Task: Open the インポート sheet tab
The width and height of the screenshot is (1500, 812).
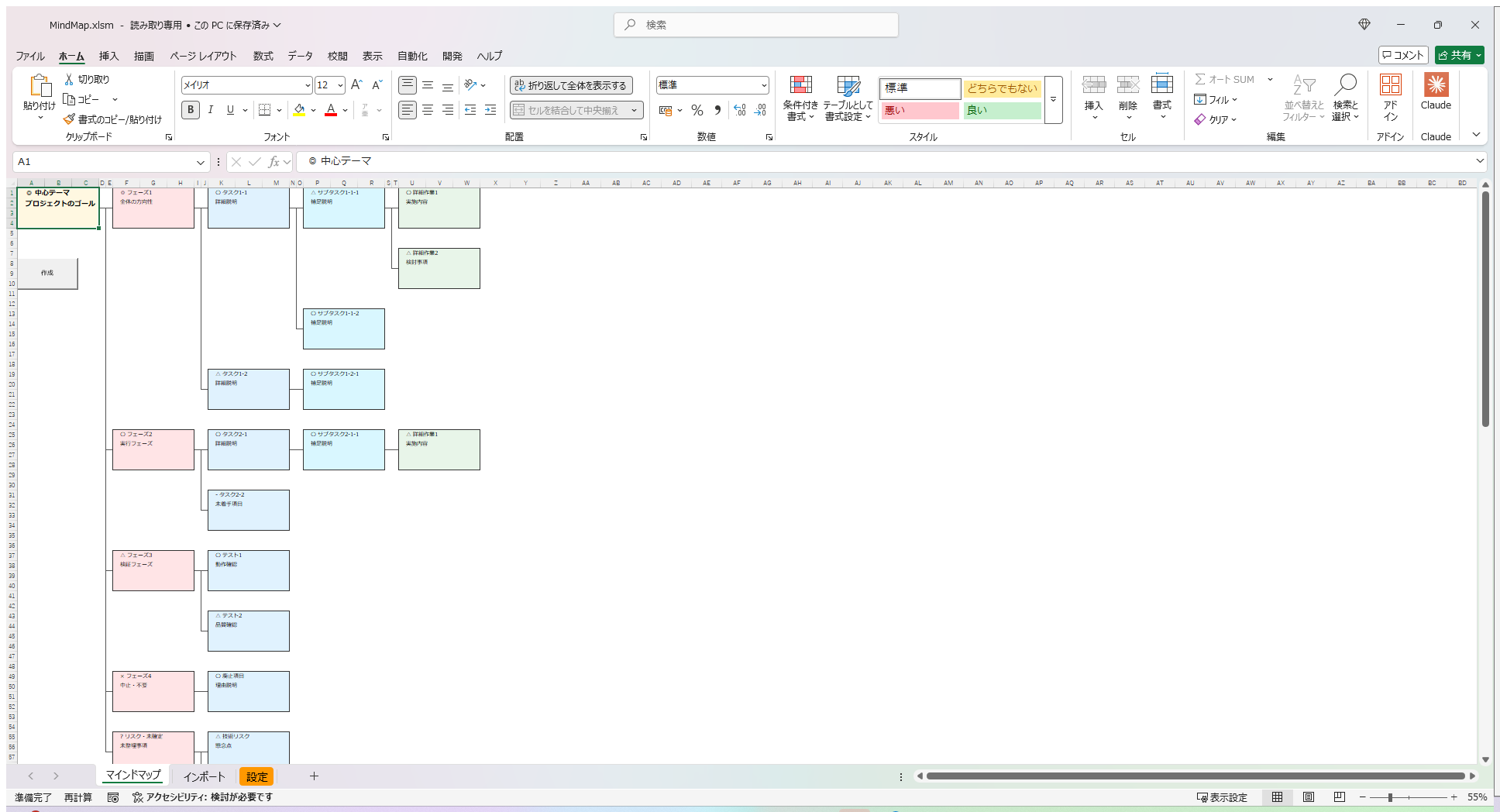Action: [204, 776]
